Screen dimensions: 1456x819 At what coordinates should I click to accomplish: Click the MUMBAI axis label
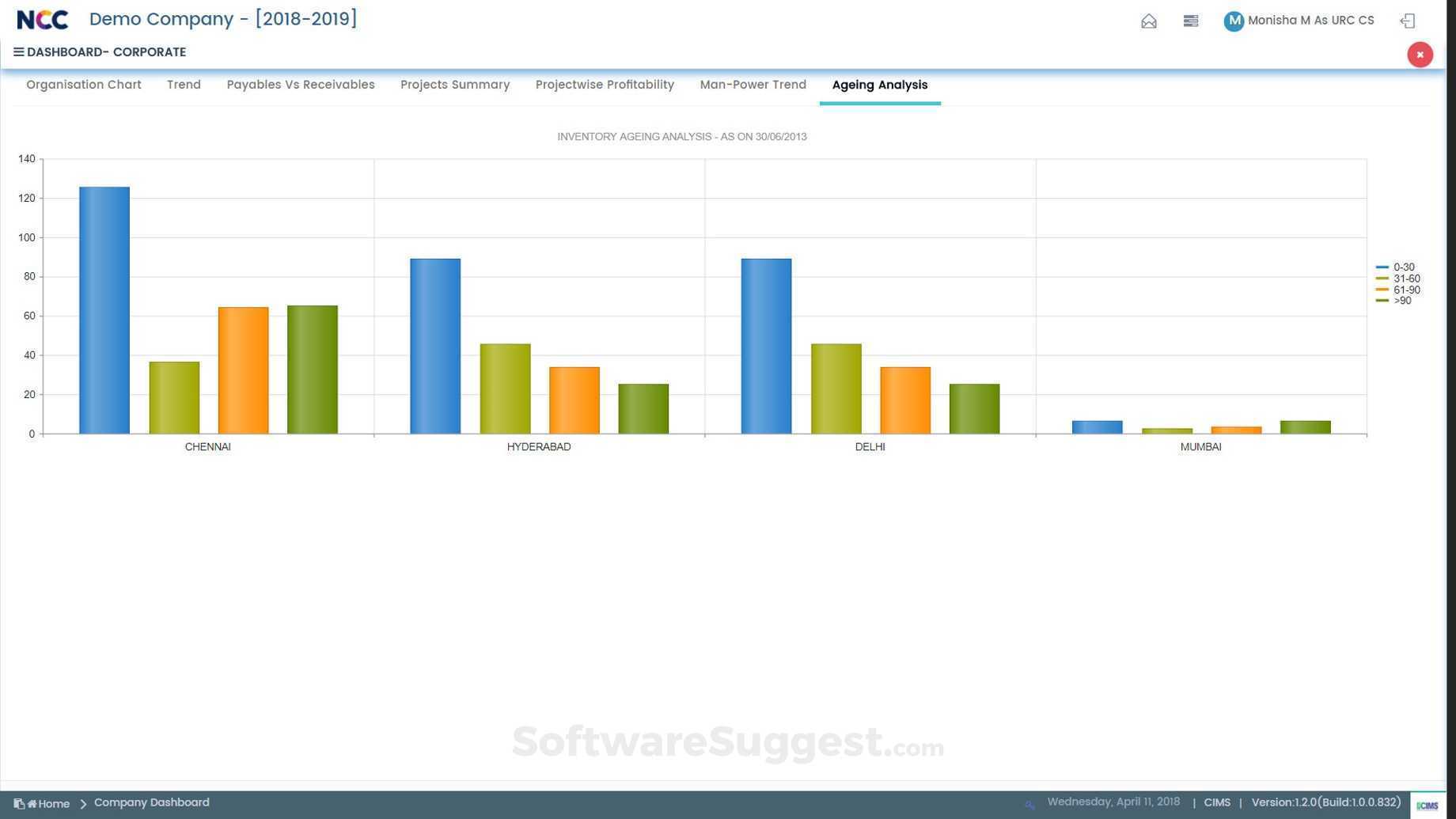(x=1200, y=447)
